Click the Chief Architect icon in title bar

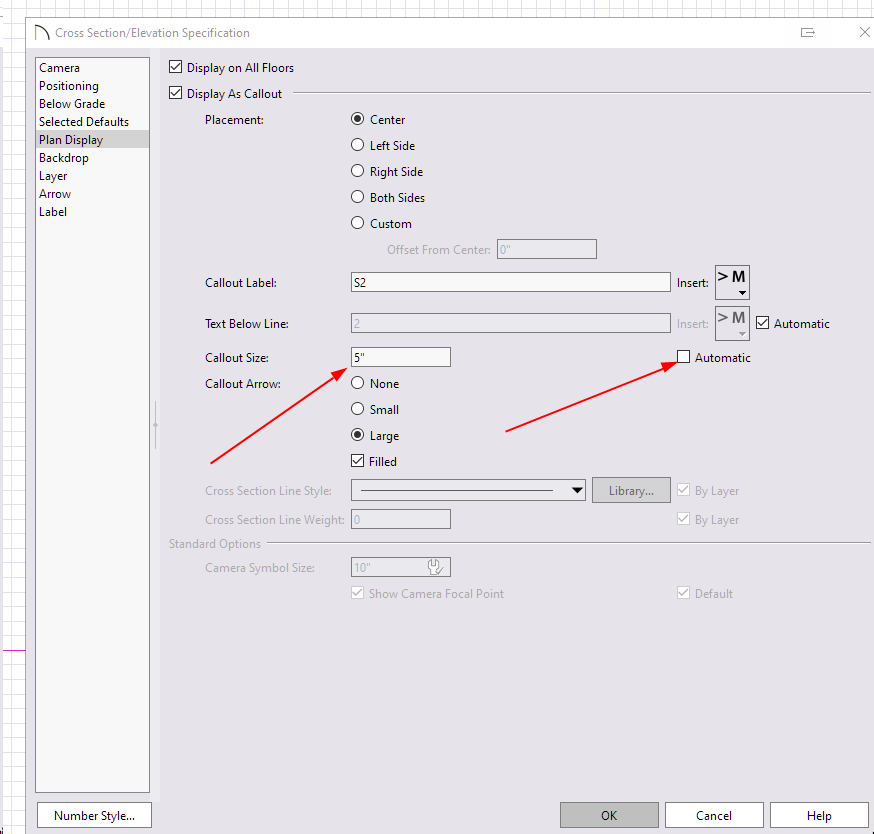[x=41, y=32]
